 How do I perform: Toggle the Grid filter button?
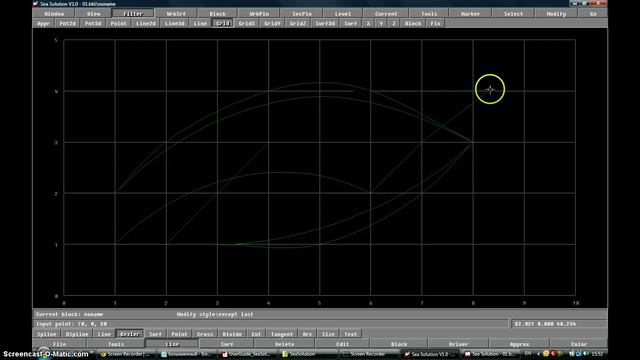pyautogui.click(x=223, y=23)
